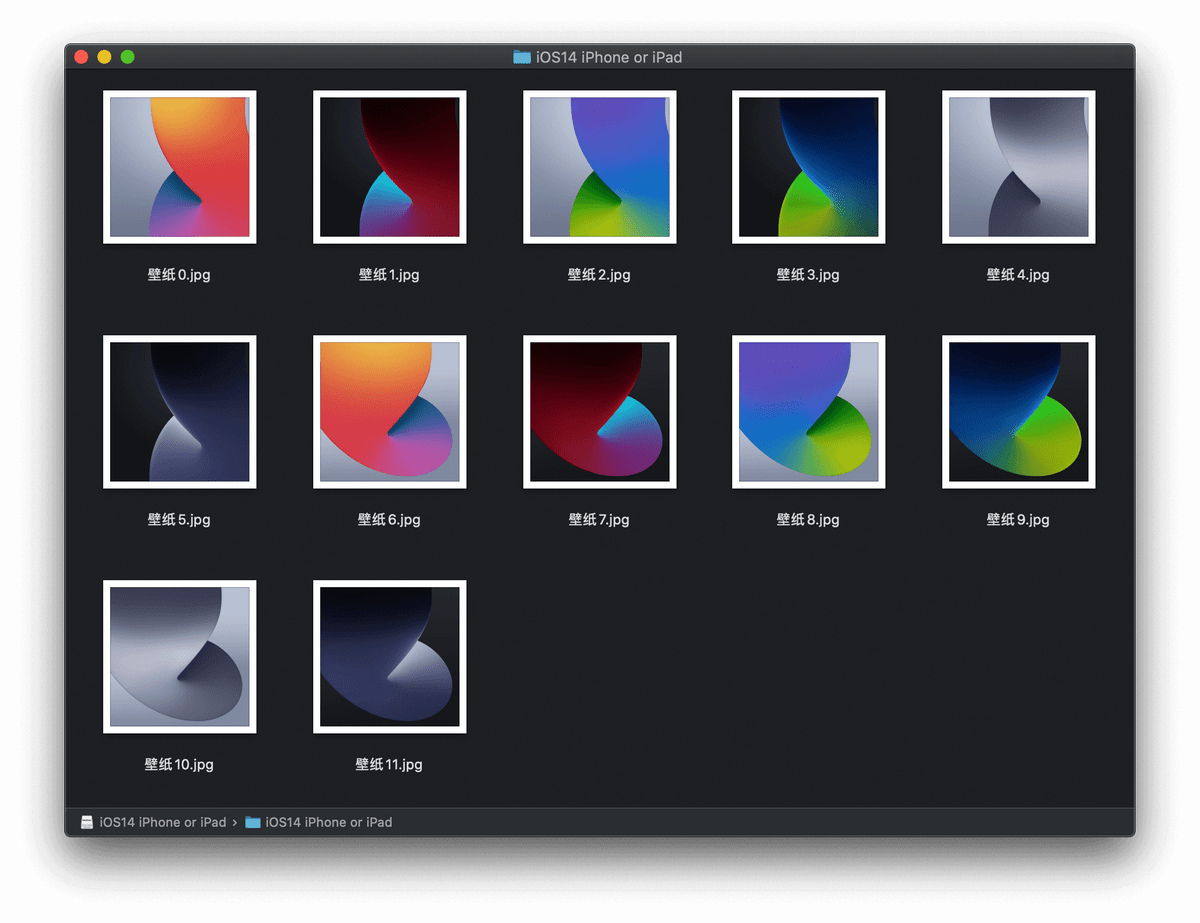Close the Finder window with the red button
Screen dimensions: 1200x923
(81, 57)
